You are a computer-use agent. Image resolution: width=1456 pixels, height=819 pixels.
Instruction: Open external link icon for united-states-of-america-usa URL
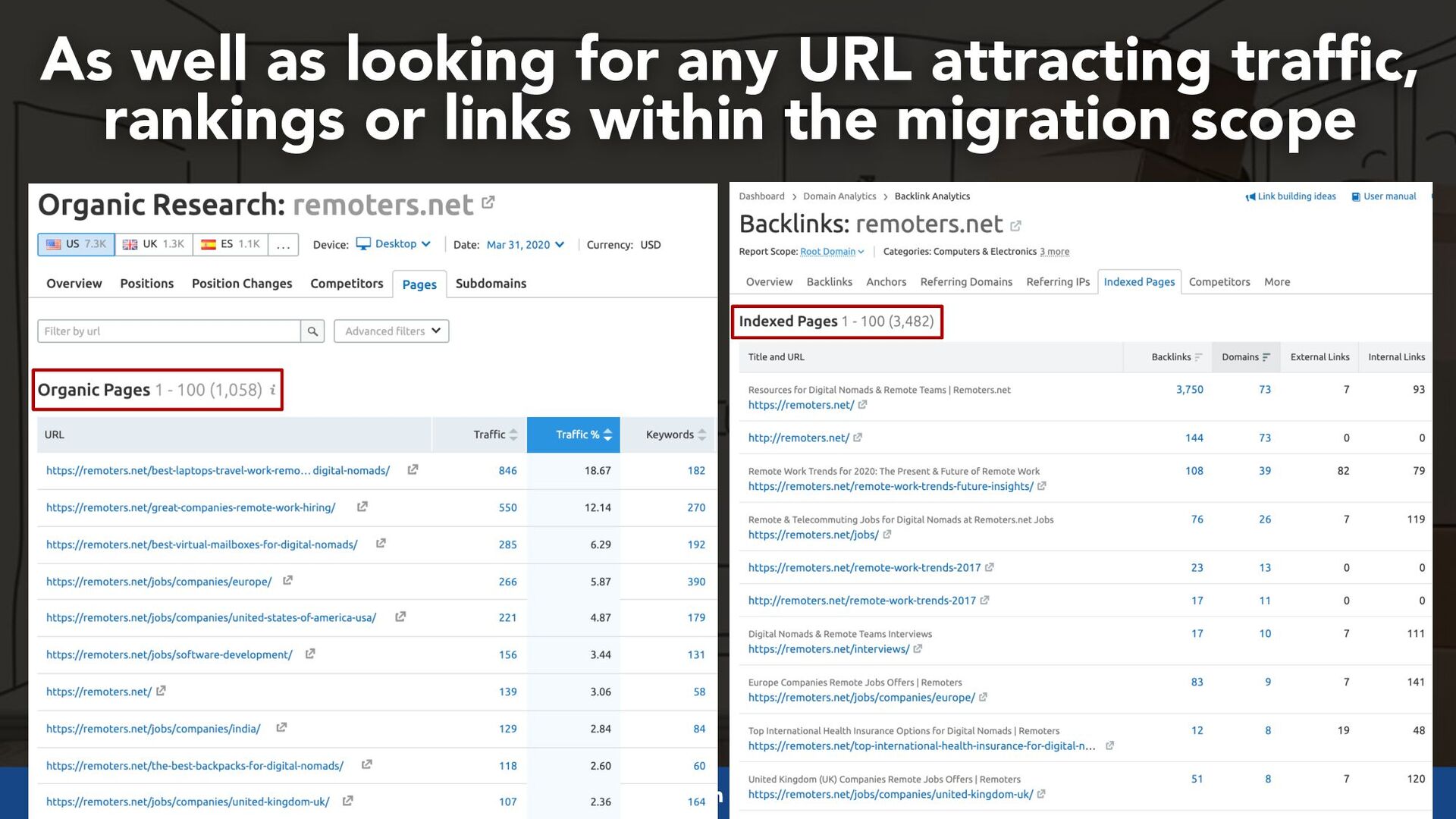pyautogui.click(x=400, y=617)
